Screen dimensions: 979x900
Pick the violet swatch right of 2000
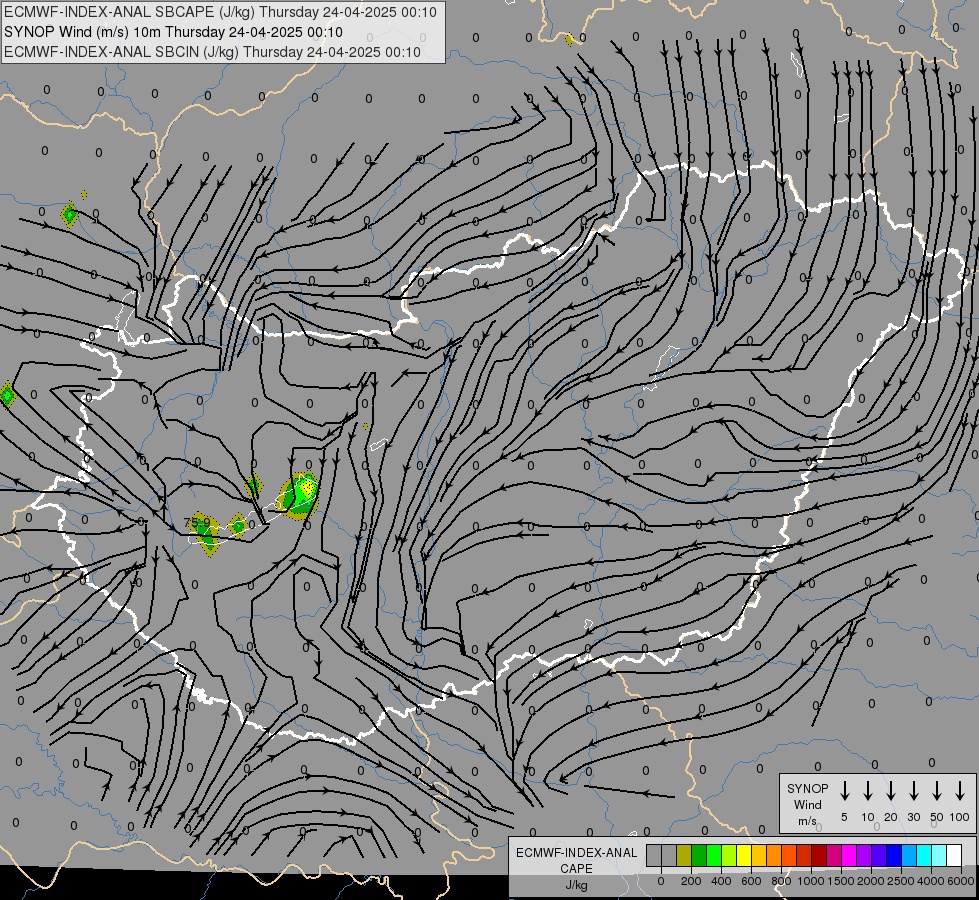(x=880, y=855)
